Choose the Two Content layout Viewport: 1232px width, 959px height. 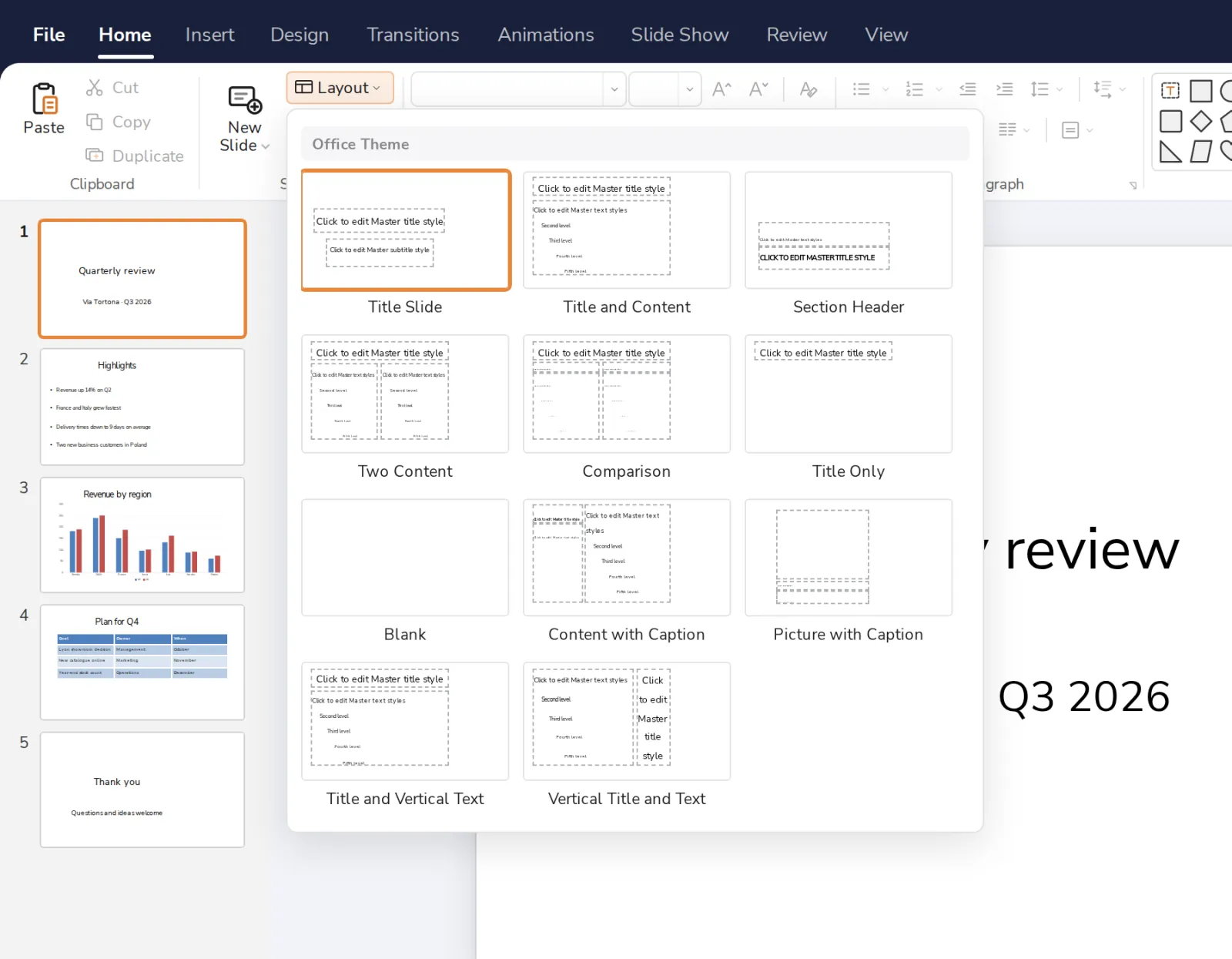pyautogui.click(x=405, y=394)
